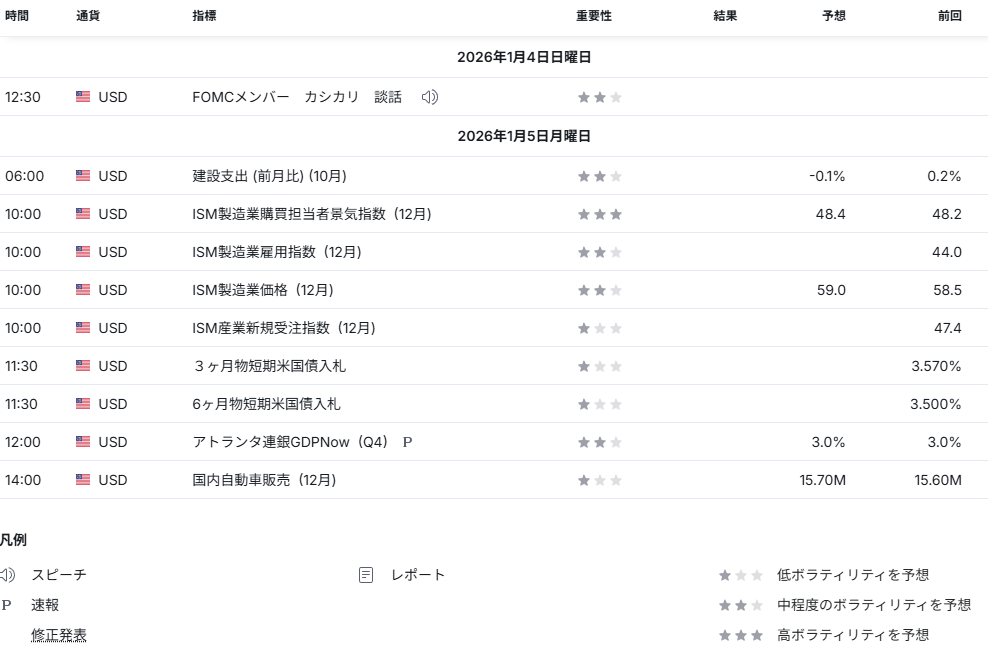Click the US flag in the 6ヶ月物短期米国債入札 row
This screenshot has height=651, width=988.
click(83, 404)
